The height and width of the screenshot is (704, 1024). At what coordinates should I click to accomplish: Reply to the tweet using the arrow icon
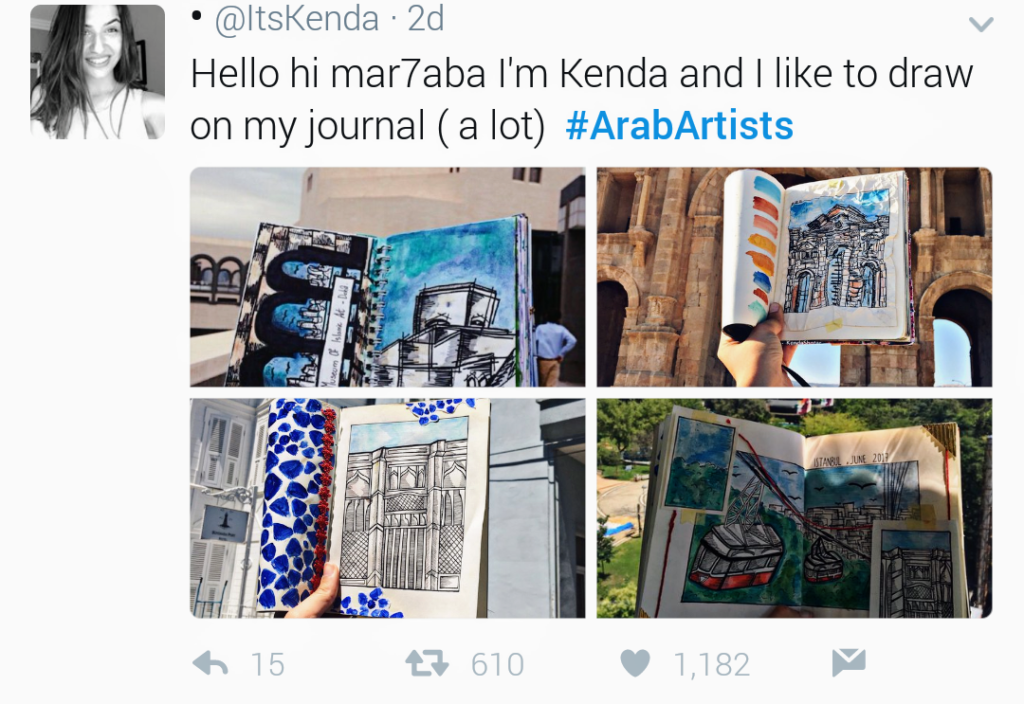point(211,663)
